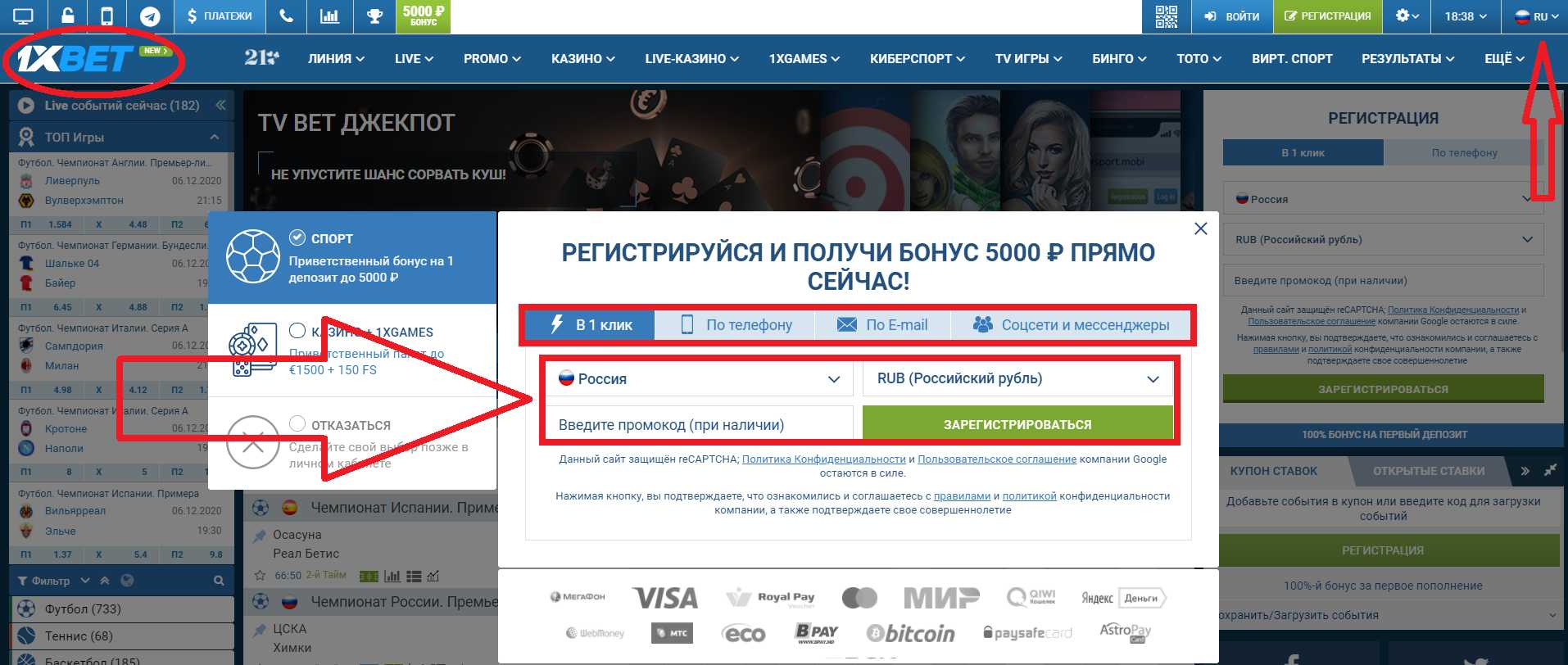The height and width of the screenshot is (665, 1568).
Task: Open RU language dropdown
Action: 1536,16
